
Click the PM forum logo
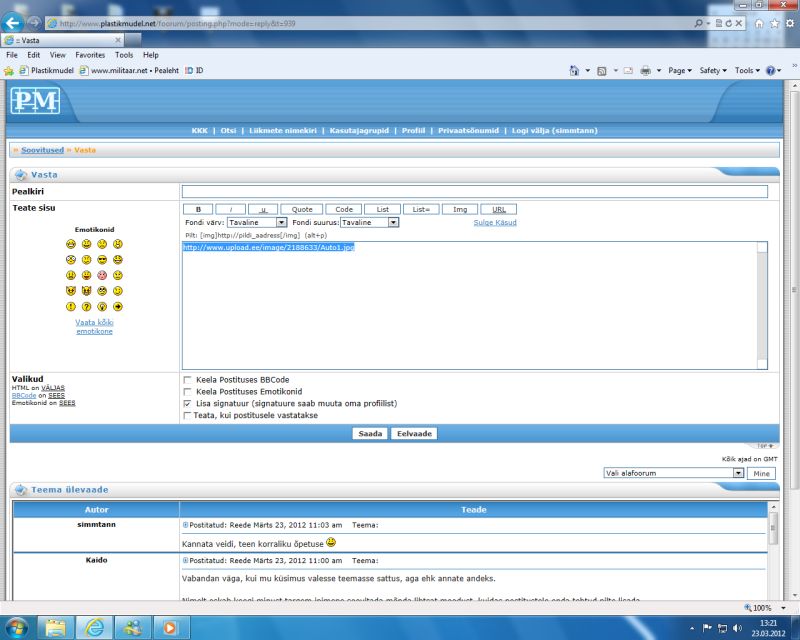click(36, 101)
